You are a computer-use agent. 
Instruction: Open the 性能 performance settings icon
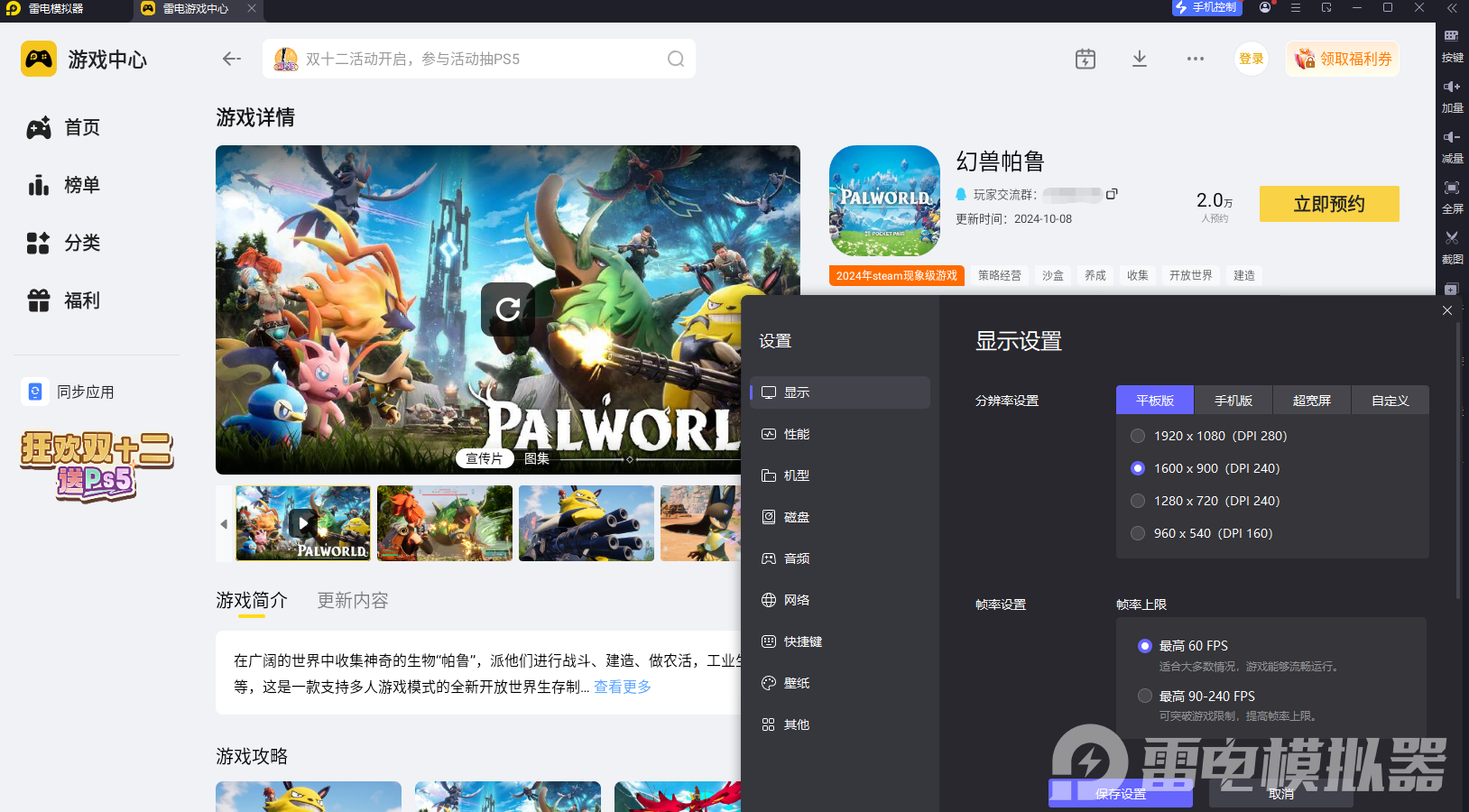click(x=769, y=434)
